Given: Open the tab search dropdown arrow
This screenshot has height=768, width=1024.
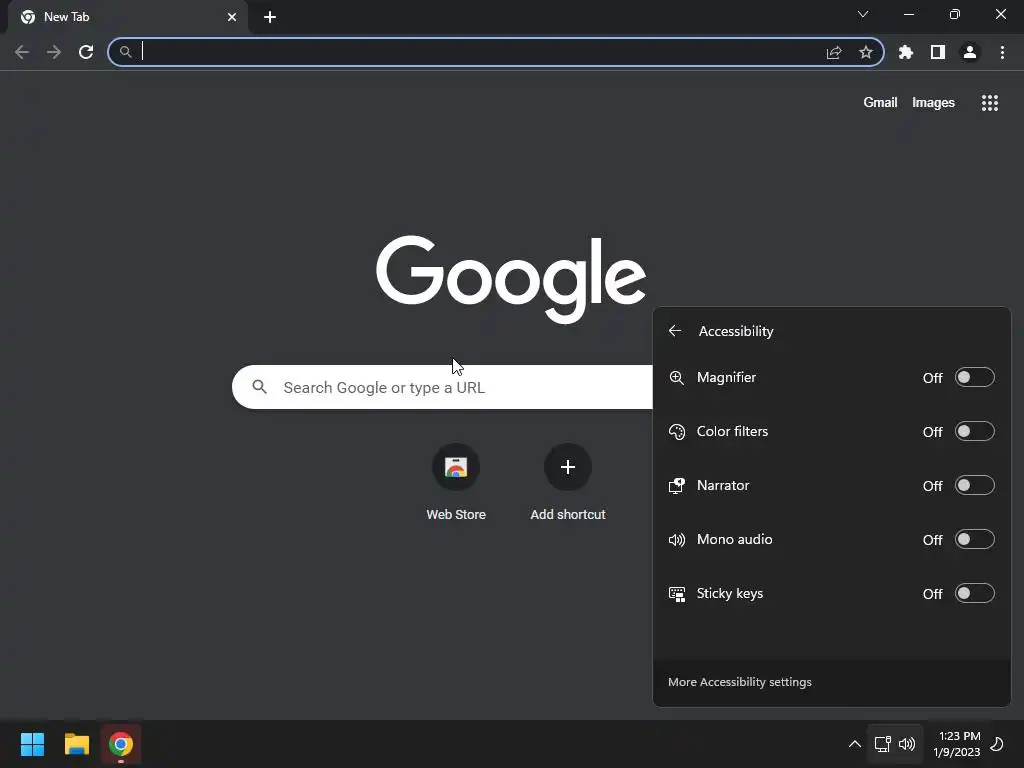Looking at the screenshot, I should pos(863,14).
